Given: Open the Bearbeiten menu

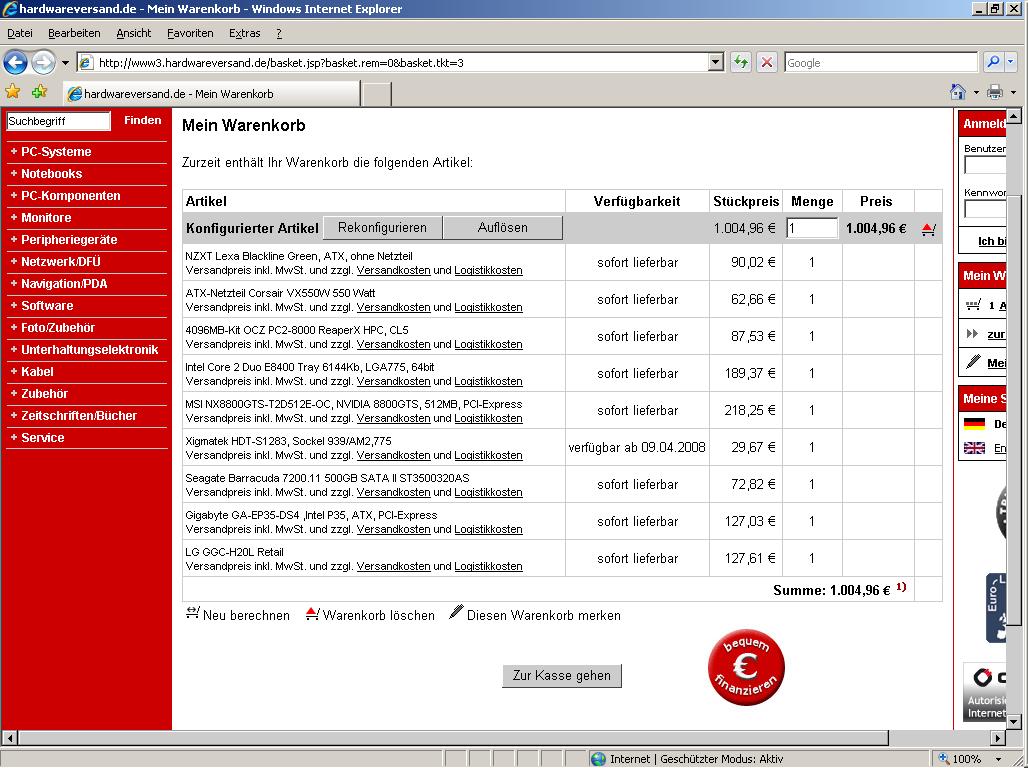Looking at the screenshot, I should [x=74, y=33].
